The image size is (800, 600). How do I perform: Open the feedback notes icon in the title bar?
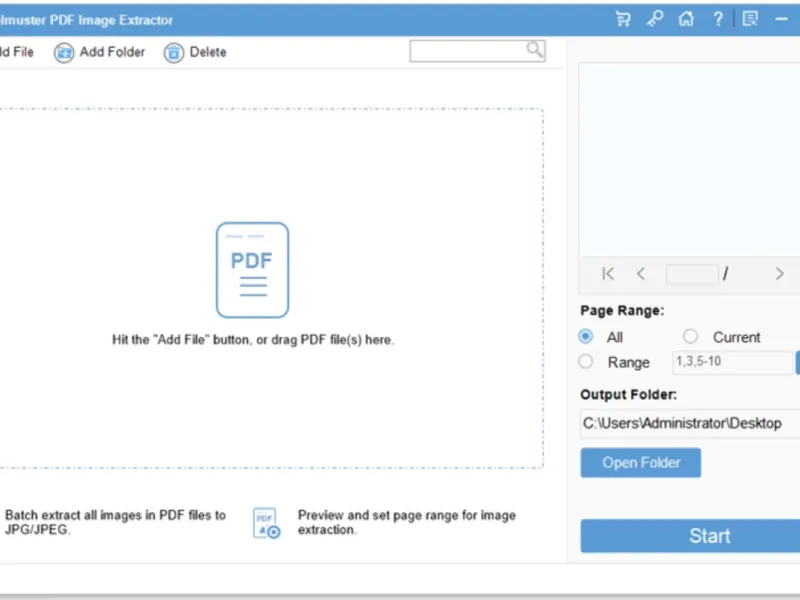tap(750, 19)
